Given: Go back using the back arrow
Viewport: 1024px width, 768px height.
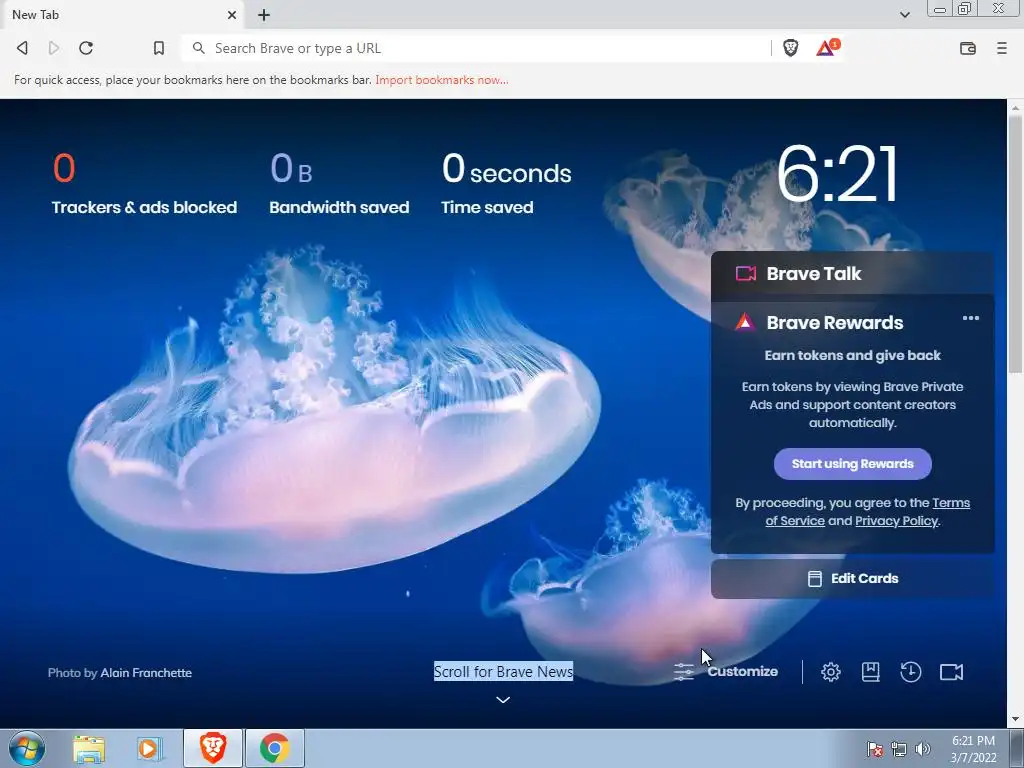Looking at the screenshot, I should click(22, 48).
